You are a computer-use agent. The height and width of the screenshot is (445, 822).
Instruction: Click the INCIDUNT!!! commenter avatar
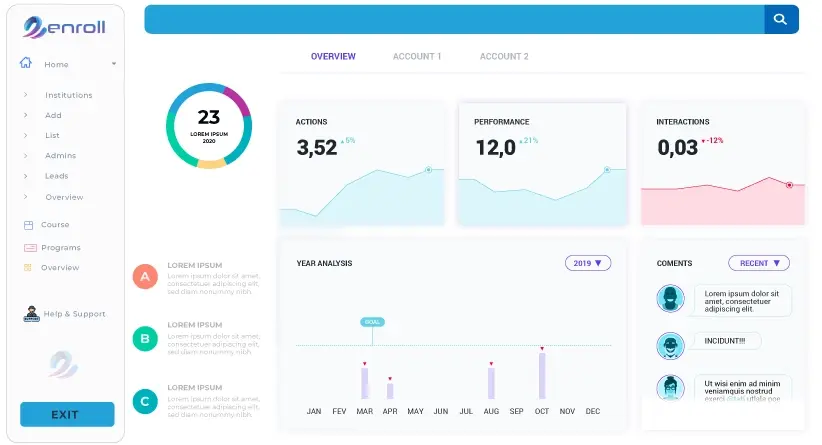(670, 345)
